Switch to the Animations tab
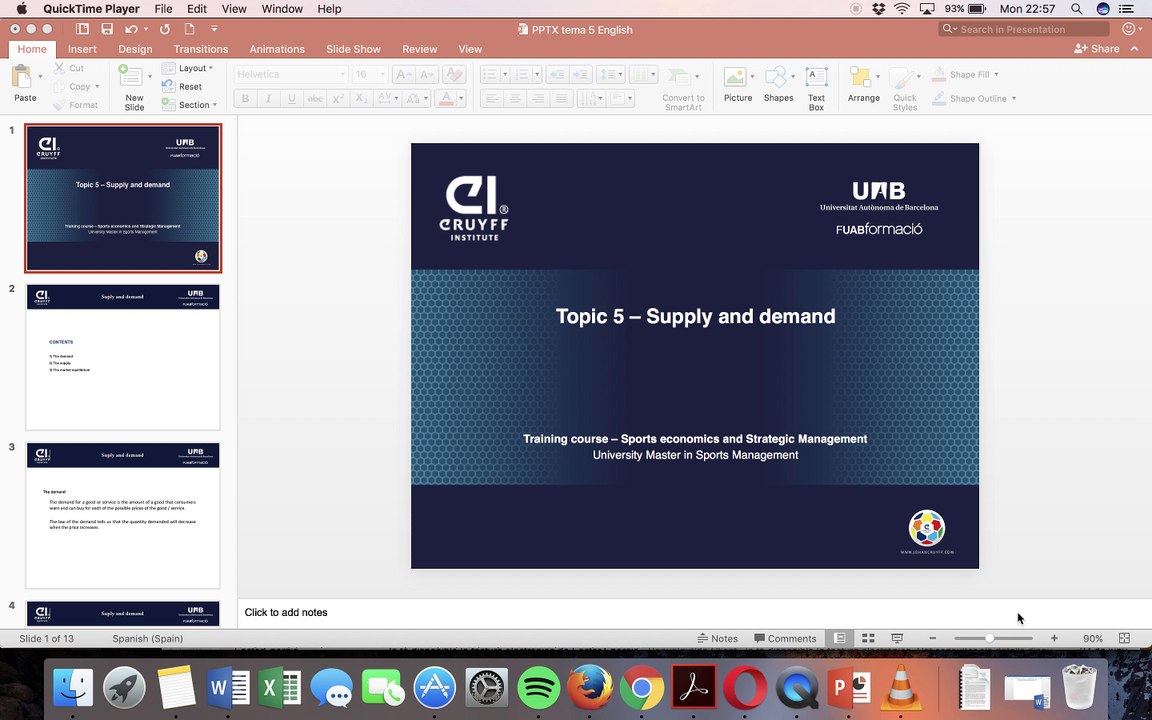Viewport: 1152px width, 720px height. (277, 48)
